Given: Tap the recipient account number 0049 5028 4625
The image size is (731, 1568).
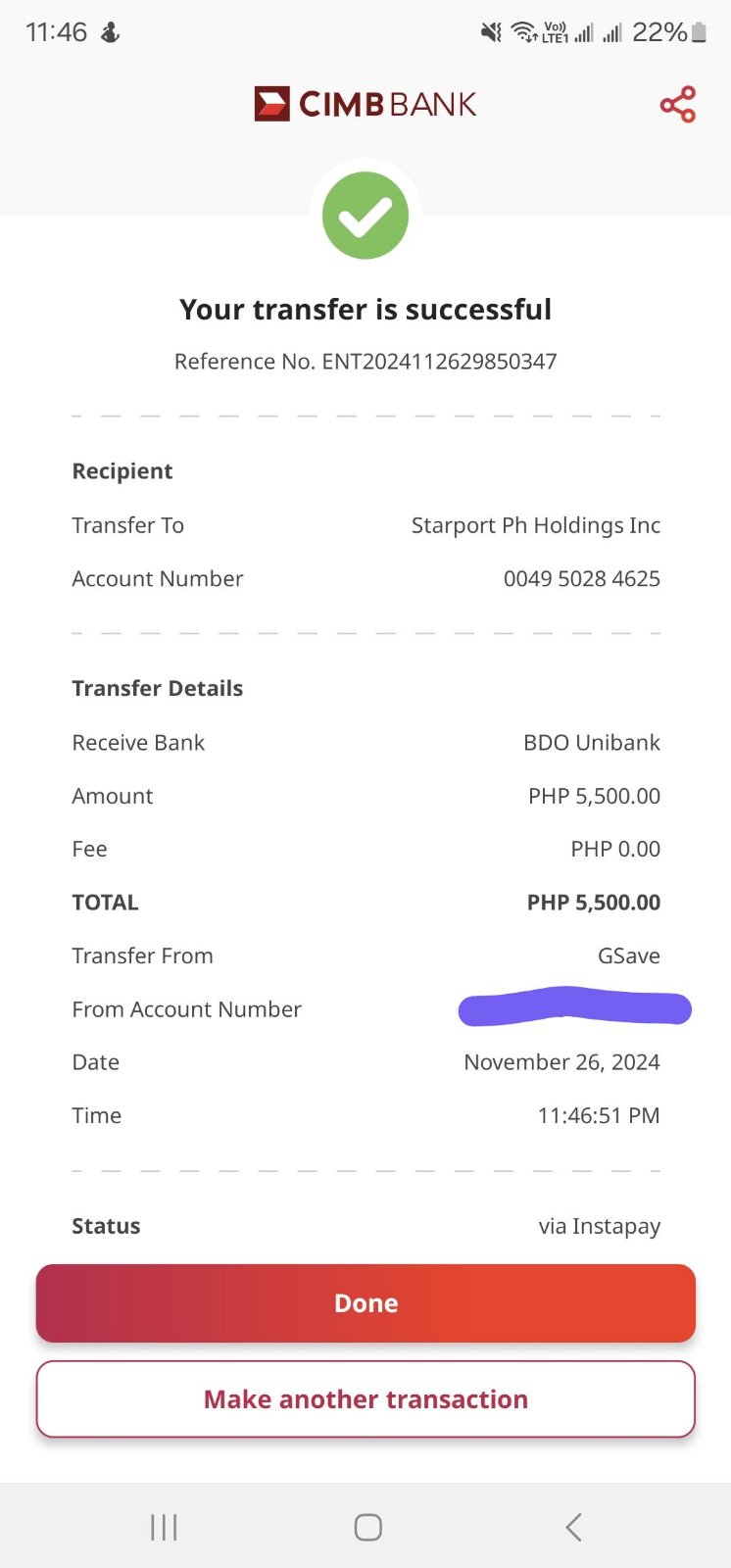Looking at the screenshot, I should click(581, 579).
